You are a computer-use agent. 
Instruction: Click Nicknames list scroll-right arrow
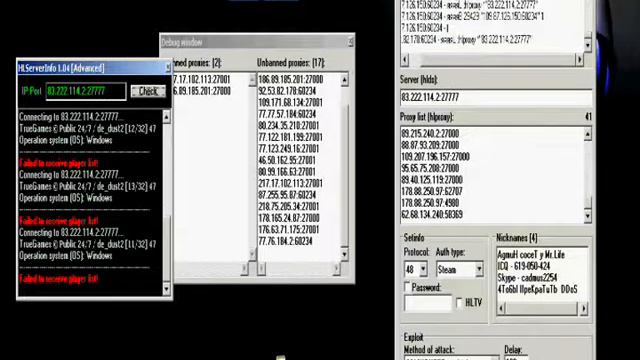tap(584, 309)
